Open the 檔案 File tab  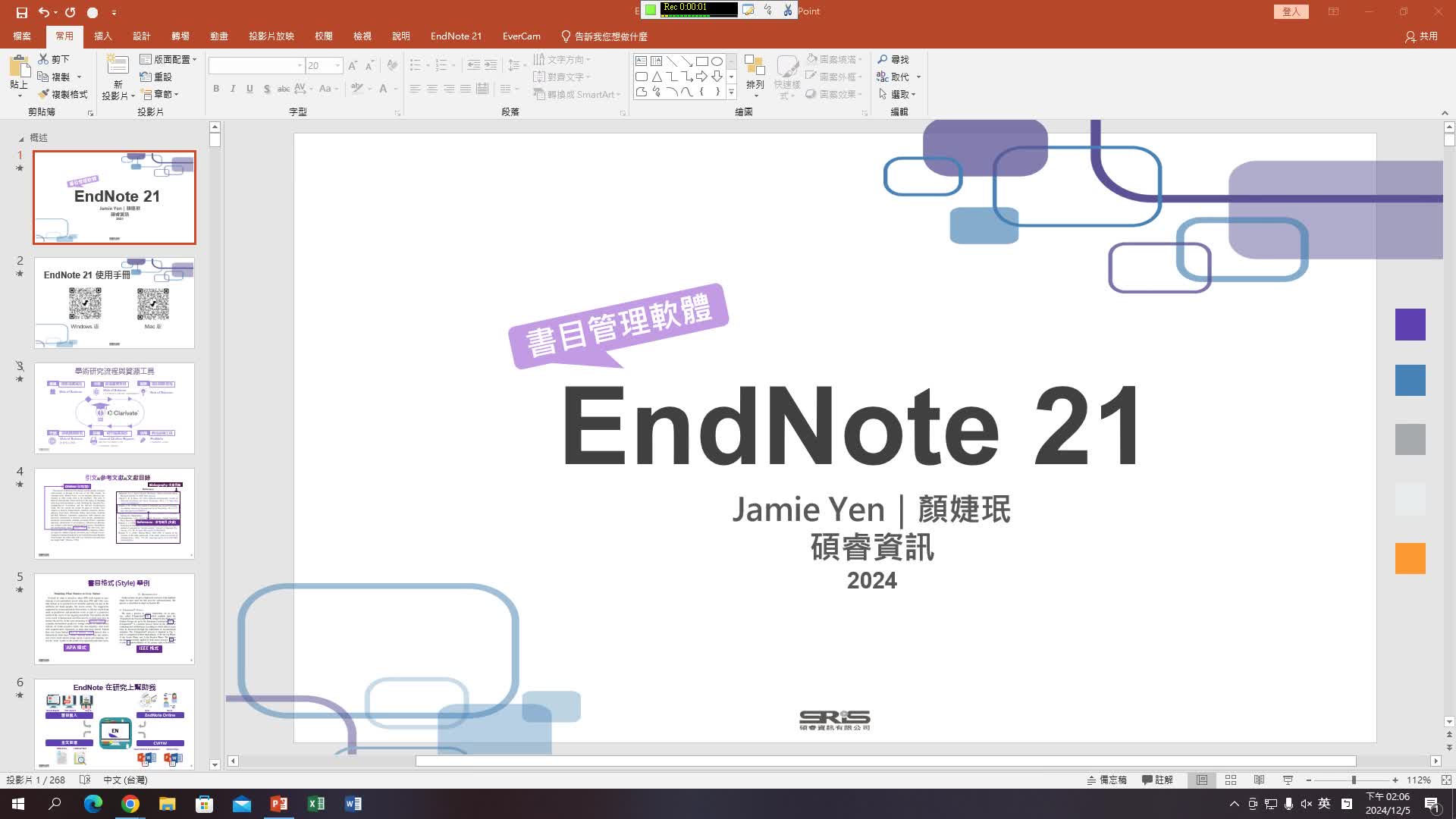point(22,36)
